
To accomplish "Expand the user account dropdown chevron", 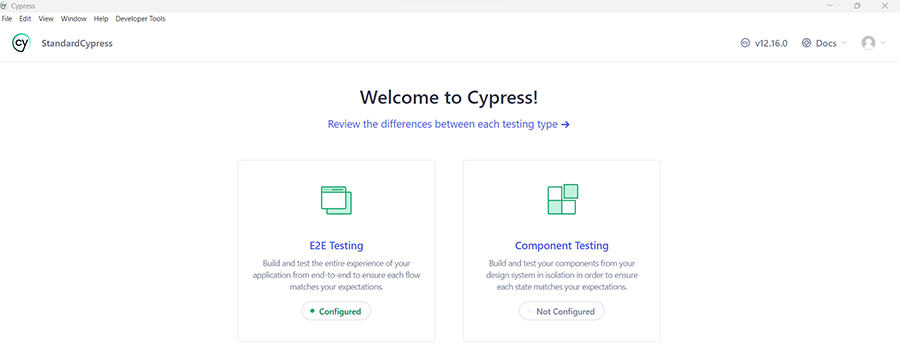I will tap(883, 43).
